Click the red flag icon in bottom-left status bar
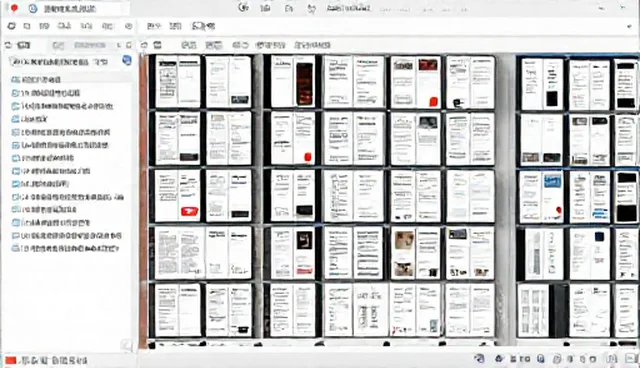The height and width of the screenshot is (368, 640). (11, 360)
